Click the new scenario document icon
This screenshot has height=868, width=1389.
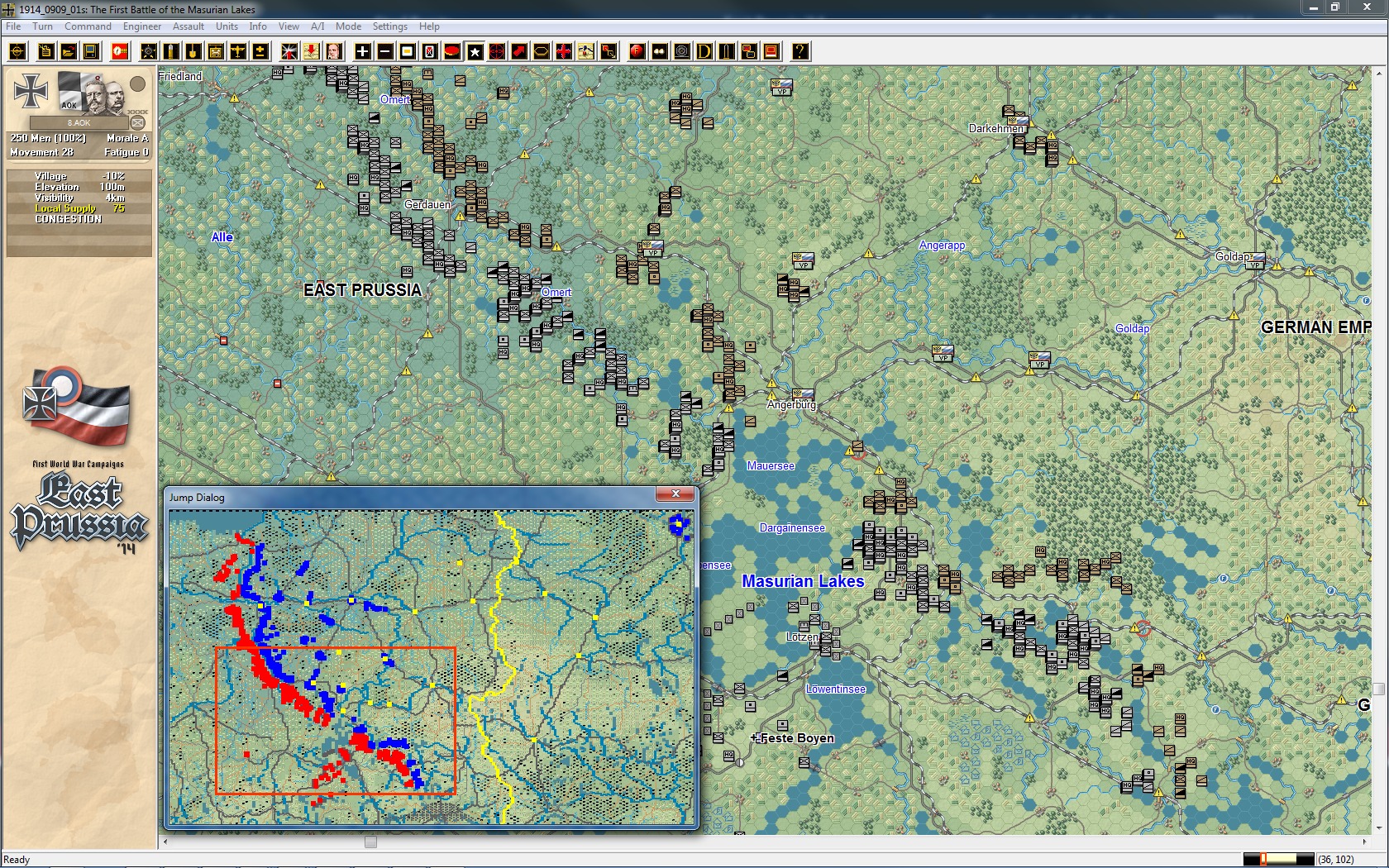tap(46, 51)
